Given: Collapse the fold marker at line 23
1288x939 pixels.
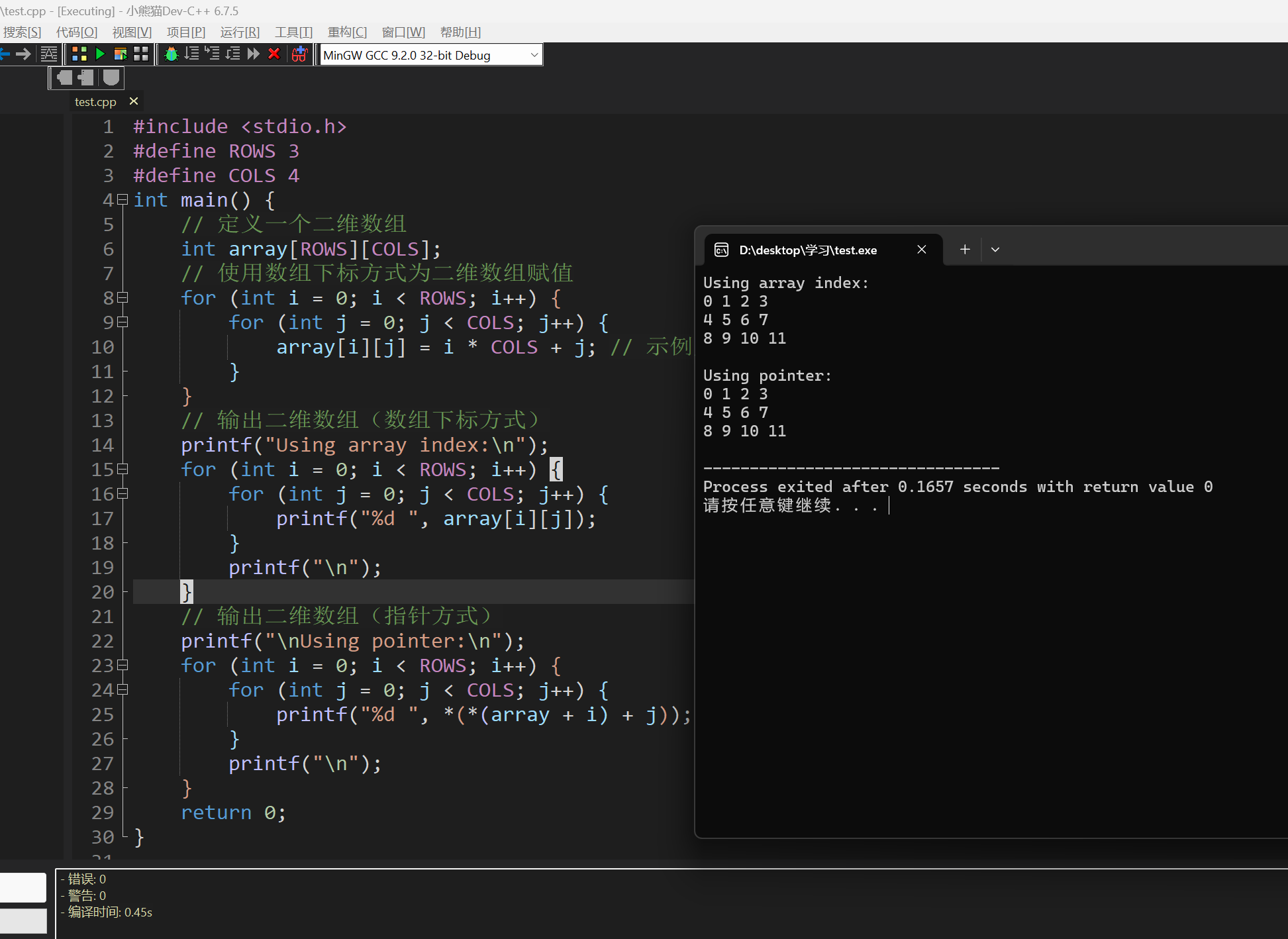Looking at the screenshot, I should (x=123, y=665).
